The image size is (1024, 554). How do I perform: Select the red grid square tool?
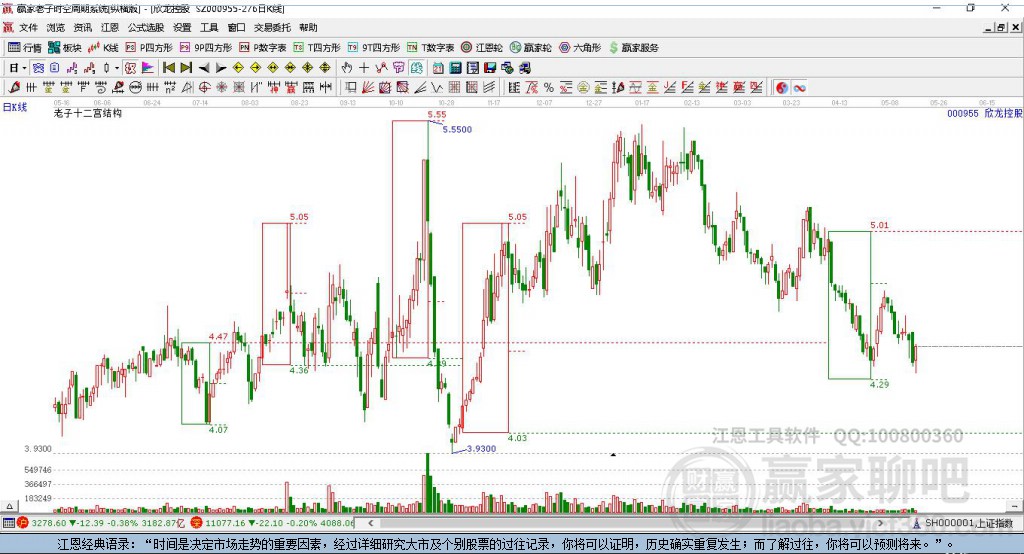(455, 88)
